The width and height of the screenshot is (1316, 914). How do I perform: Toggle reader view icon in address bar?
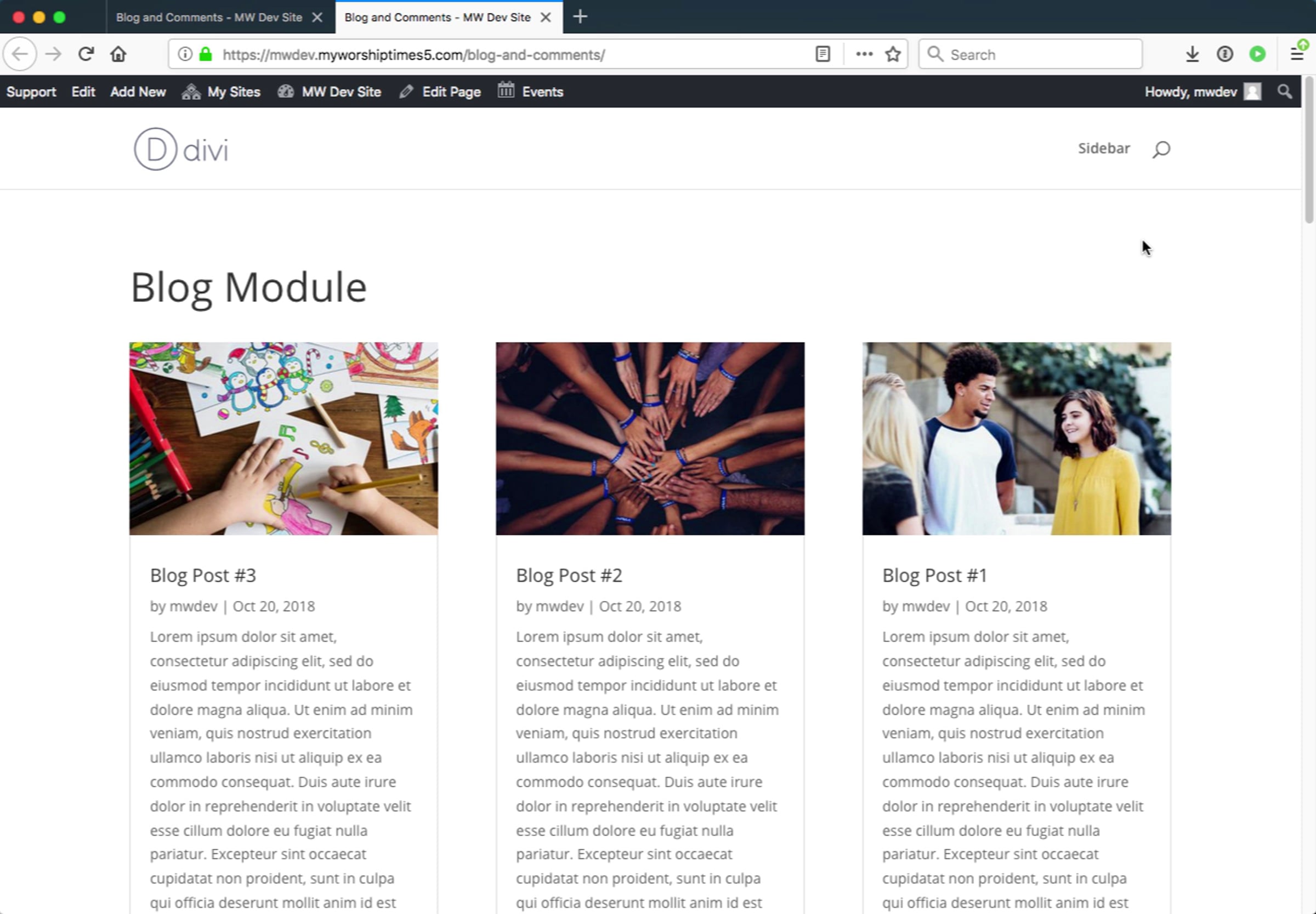pos(822,54)
